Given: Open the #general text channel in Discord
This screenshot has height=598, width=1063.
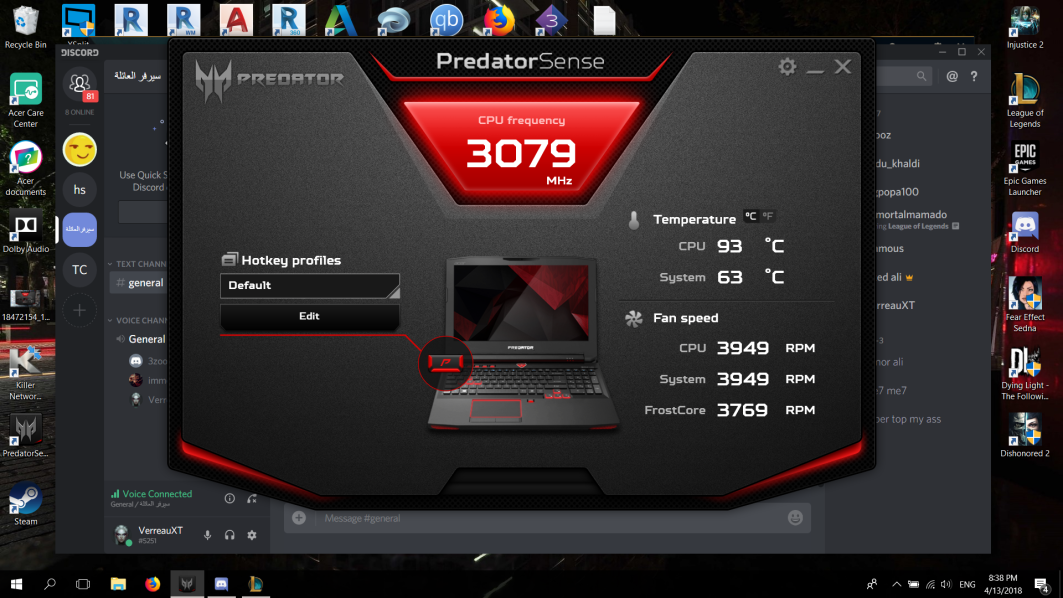Looking at the screenshot, I should point(139,283).
